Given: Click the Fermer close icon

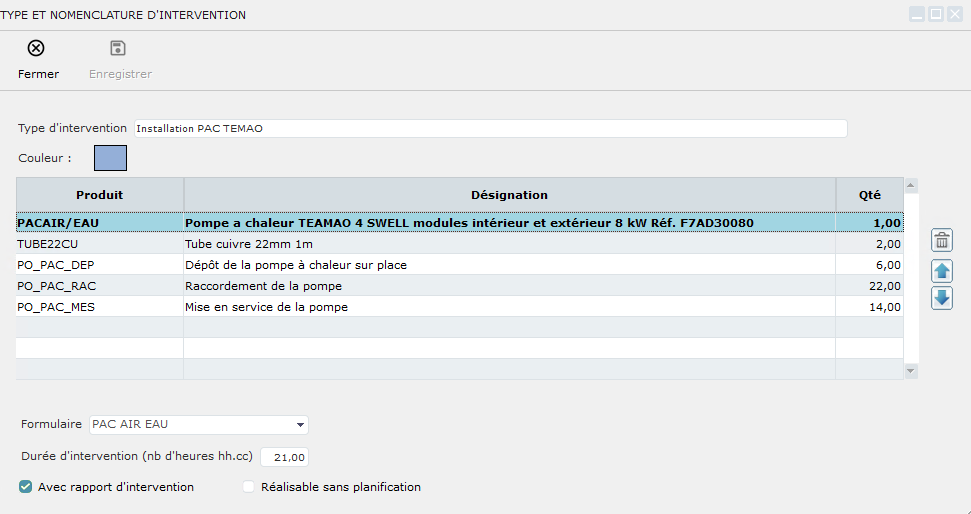Looking at the screenshot, I should pyautogui.click(x=36, y=49).
